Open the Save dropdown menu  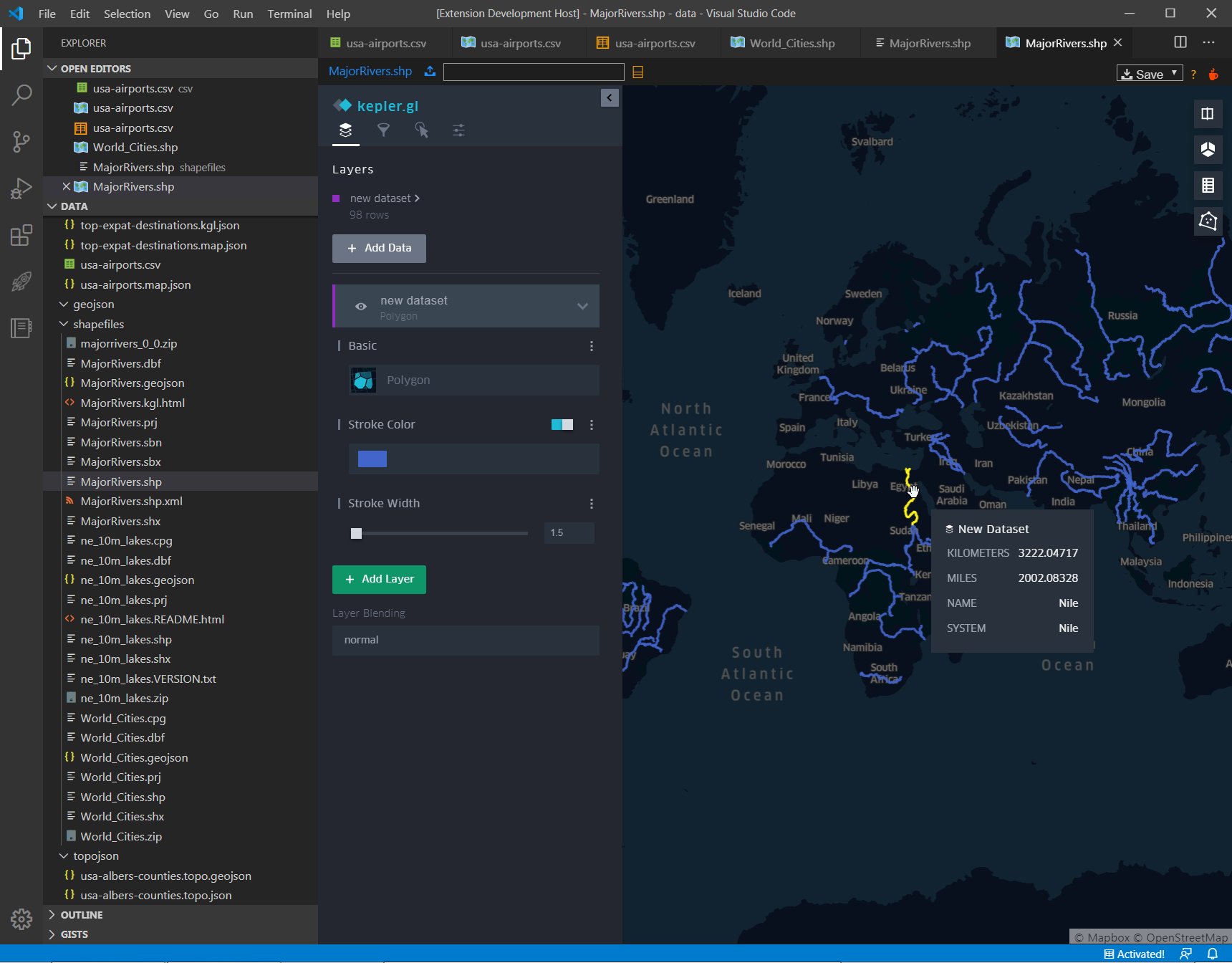pyautogui.click(x=1175, y=73)
